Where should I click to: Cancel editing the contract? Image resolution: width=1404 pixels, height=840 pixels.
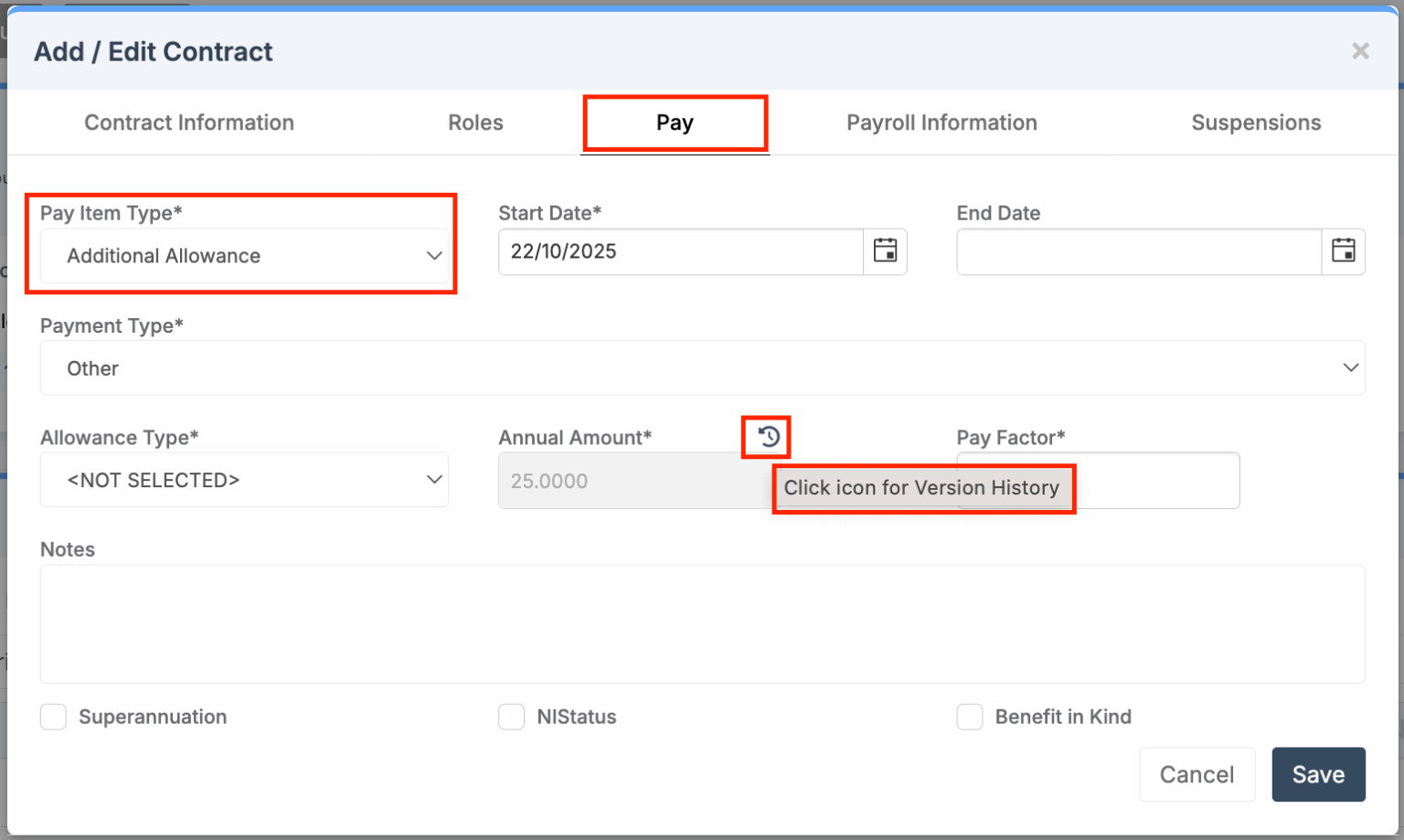[x=1196, y=774]
